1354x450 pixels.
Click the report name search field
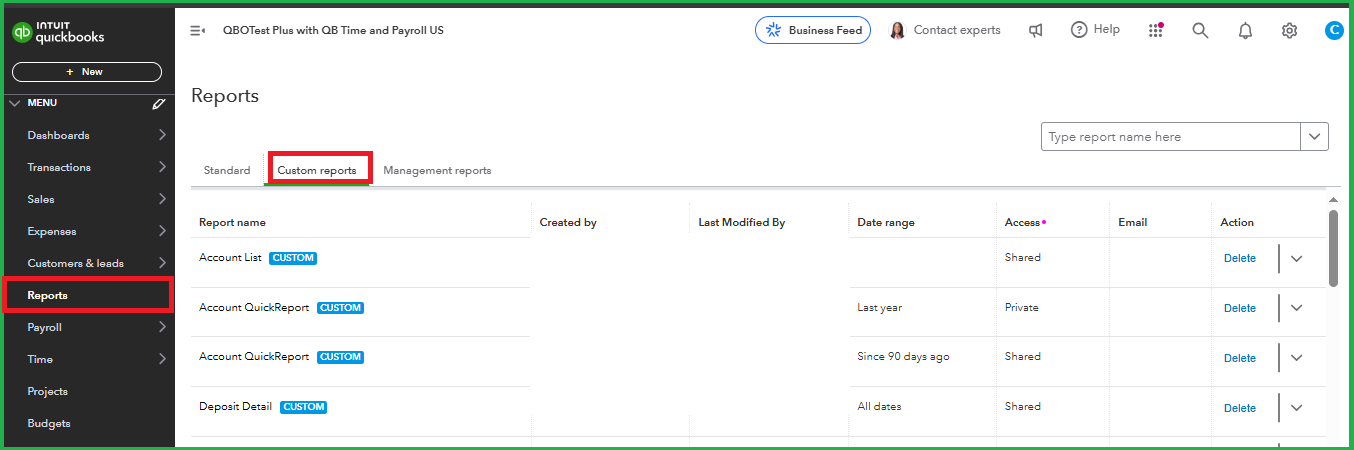point(1171,137)
